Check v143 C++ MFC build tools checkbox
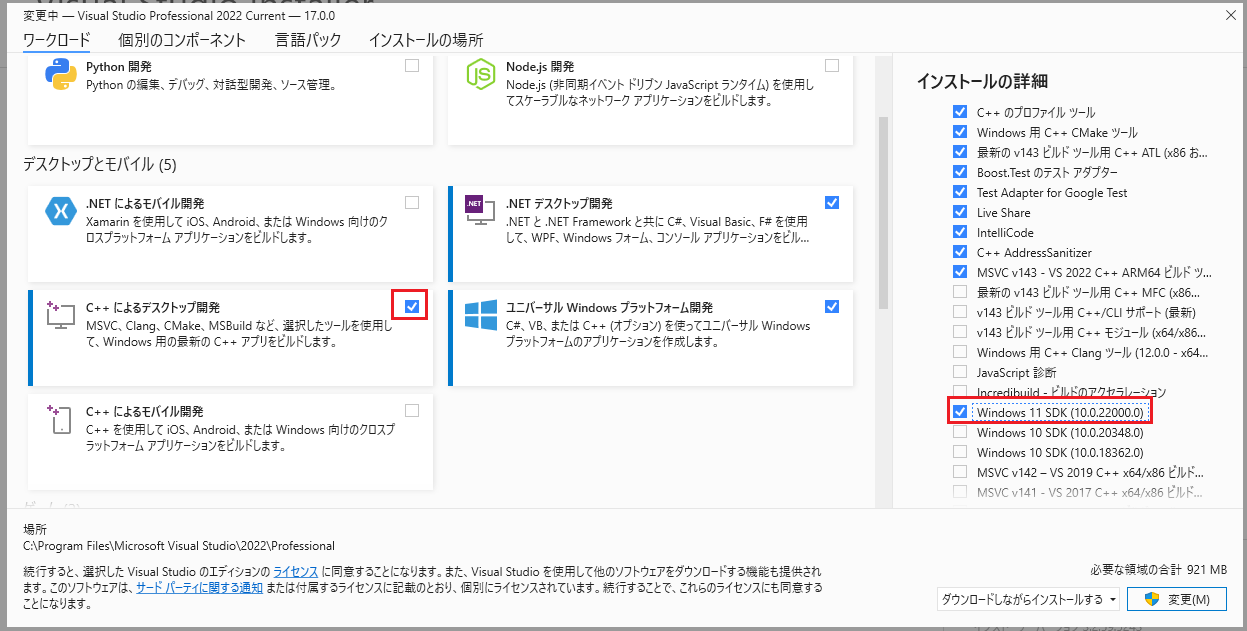 (x=960, y=292)
